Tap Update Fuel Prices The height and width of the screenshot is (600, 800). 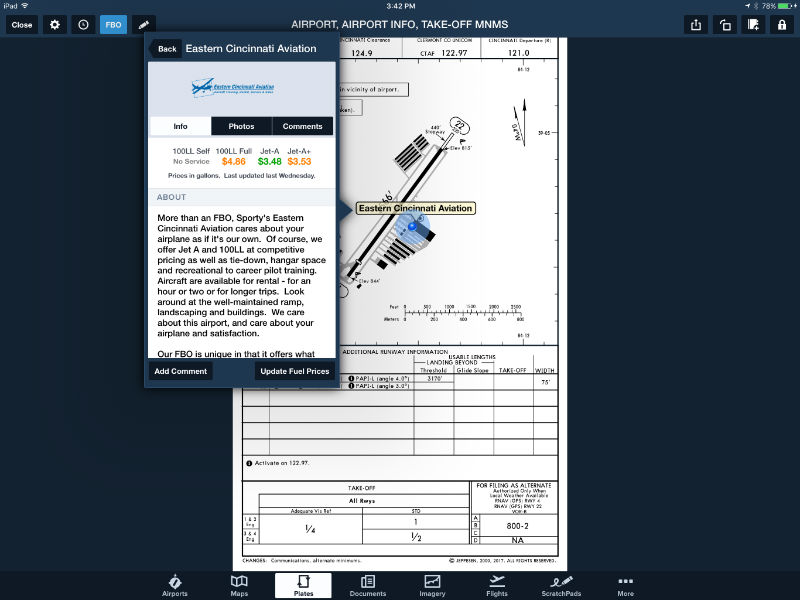295,371
